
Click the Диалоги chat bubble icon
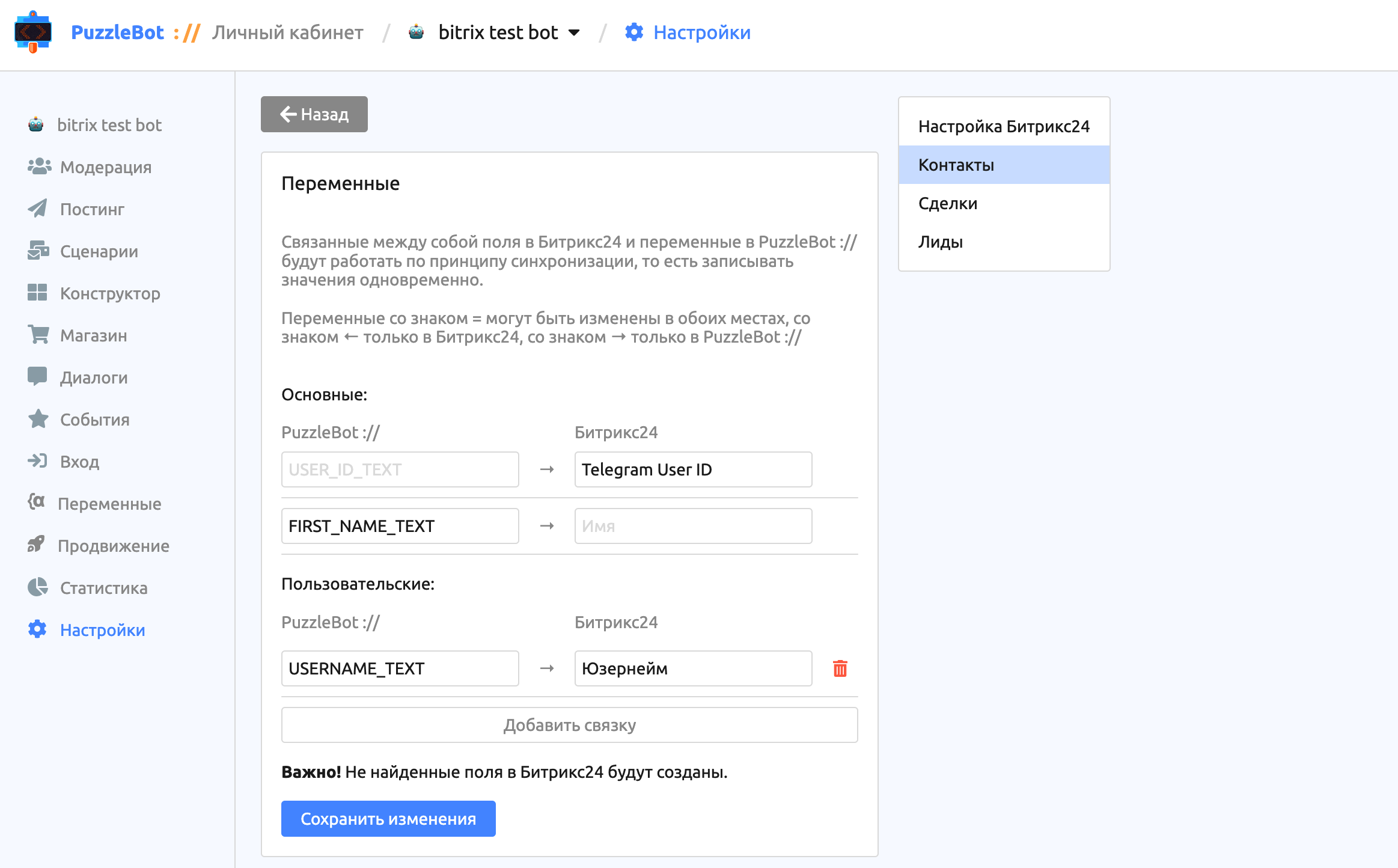tap(37, 377)
